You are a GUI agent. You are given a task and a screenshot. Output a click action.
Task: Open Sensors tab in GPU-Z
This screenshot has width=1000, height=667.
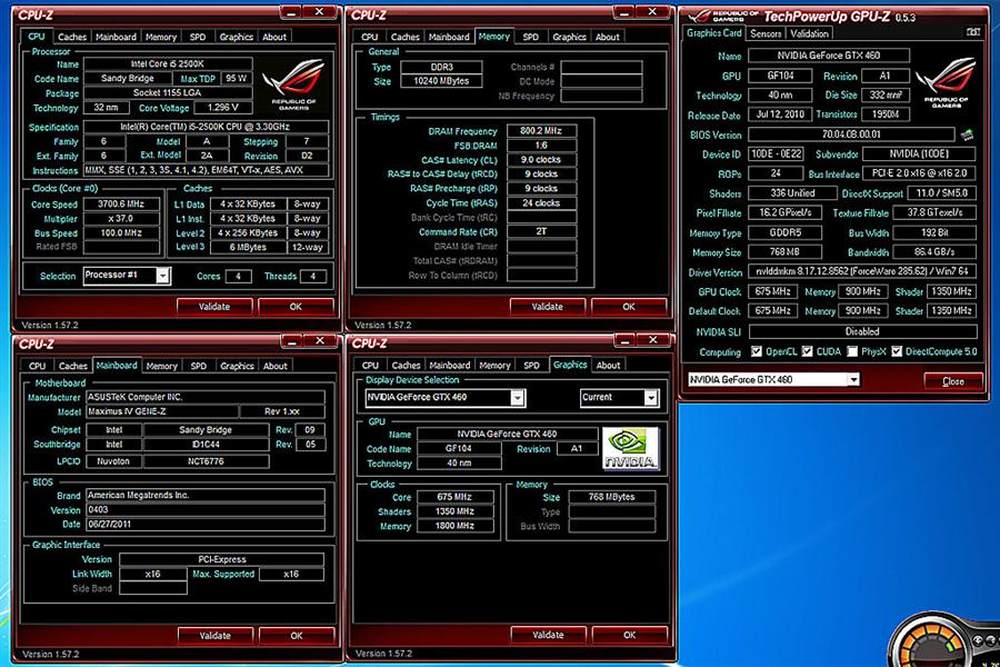pyautogui.click(x=765, y=34)
